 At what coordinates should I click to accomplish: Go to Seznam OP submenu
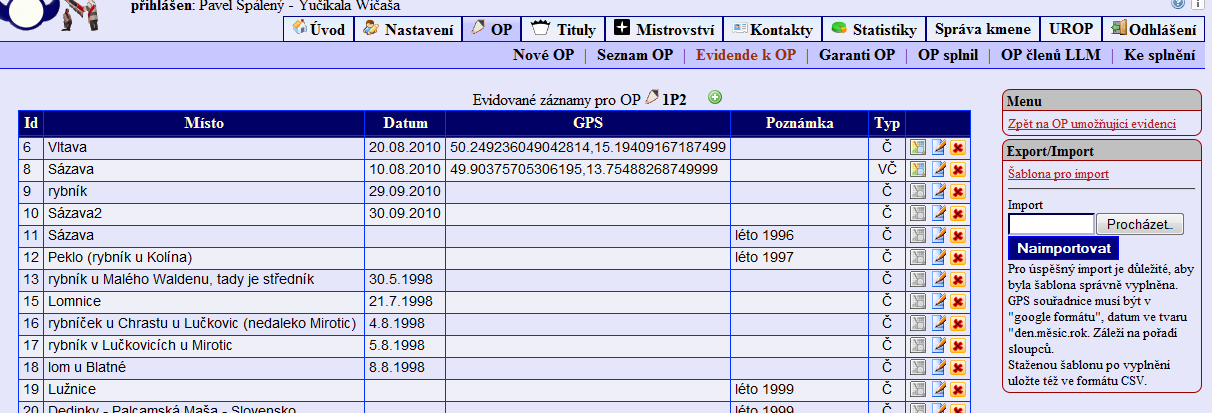coord(635,55)
